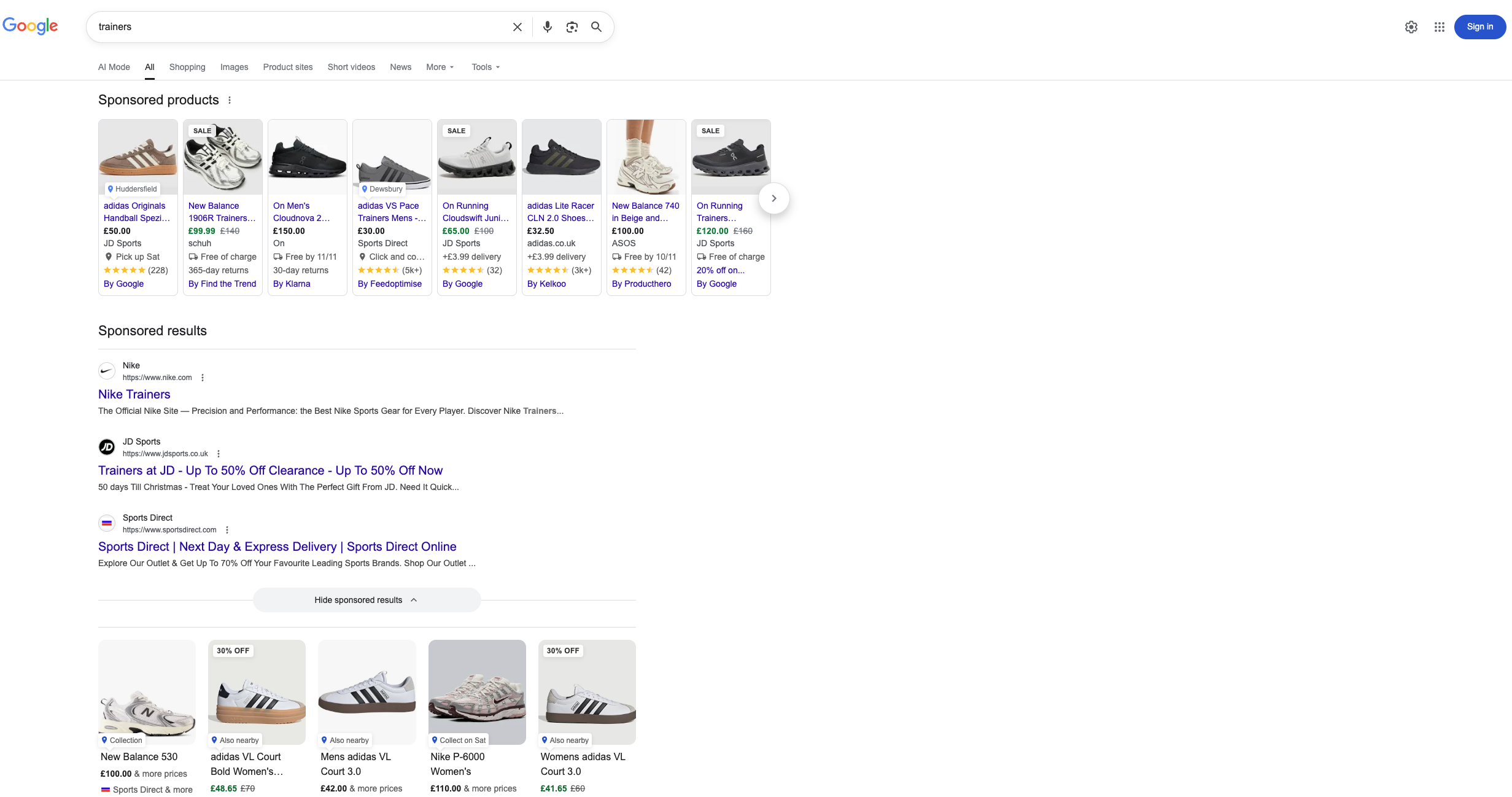Open options menu beside nike.com URL
The height and width of the screenshot is (797, 1512).
click(203, 378)
